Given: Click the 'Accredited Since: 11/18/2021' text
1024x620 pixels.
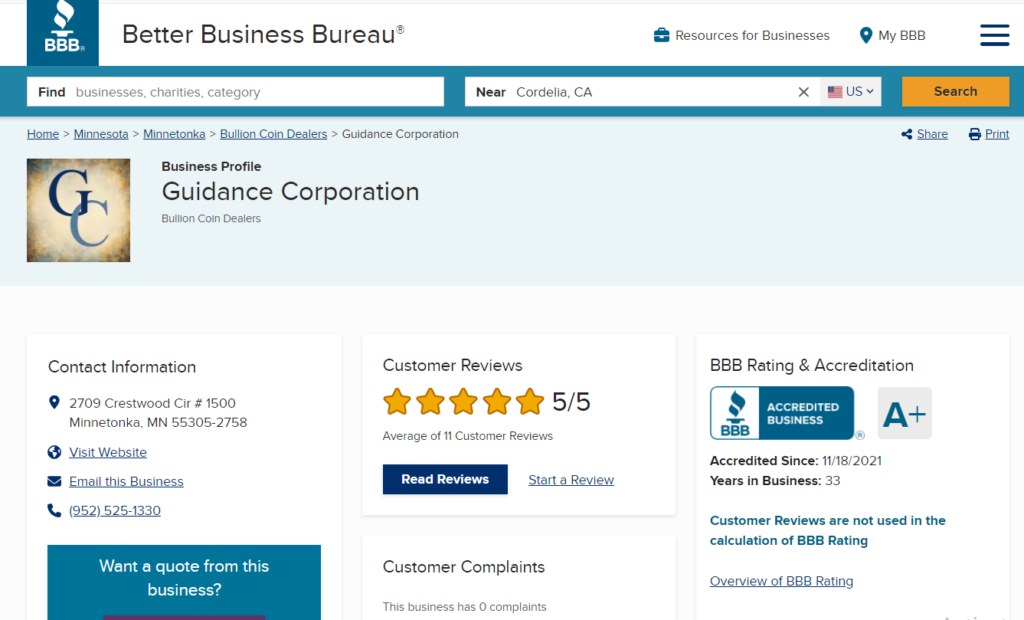Looking at the screenshot, I should tap(795, 461).
